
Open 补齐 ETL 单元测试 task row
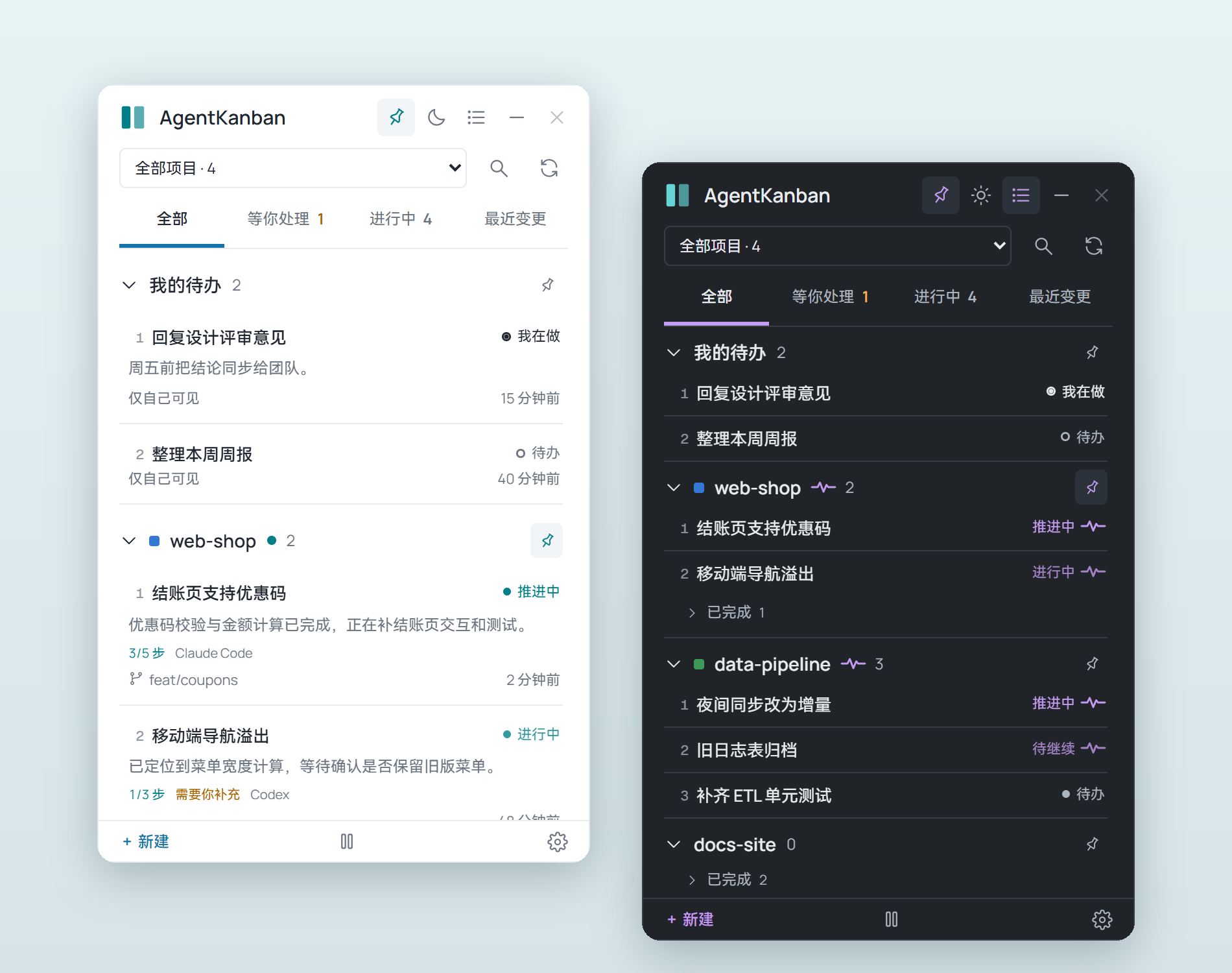[x=886, y=795]
